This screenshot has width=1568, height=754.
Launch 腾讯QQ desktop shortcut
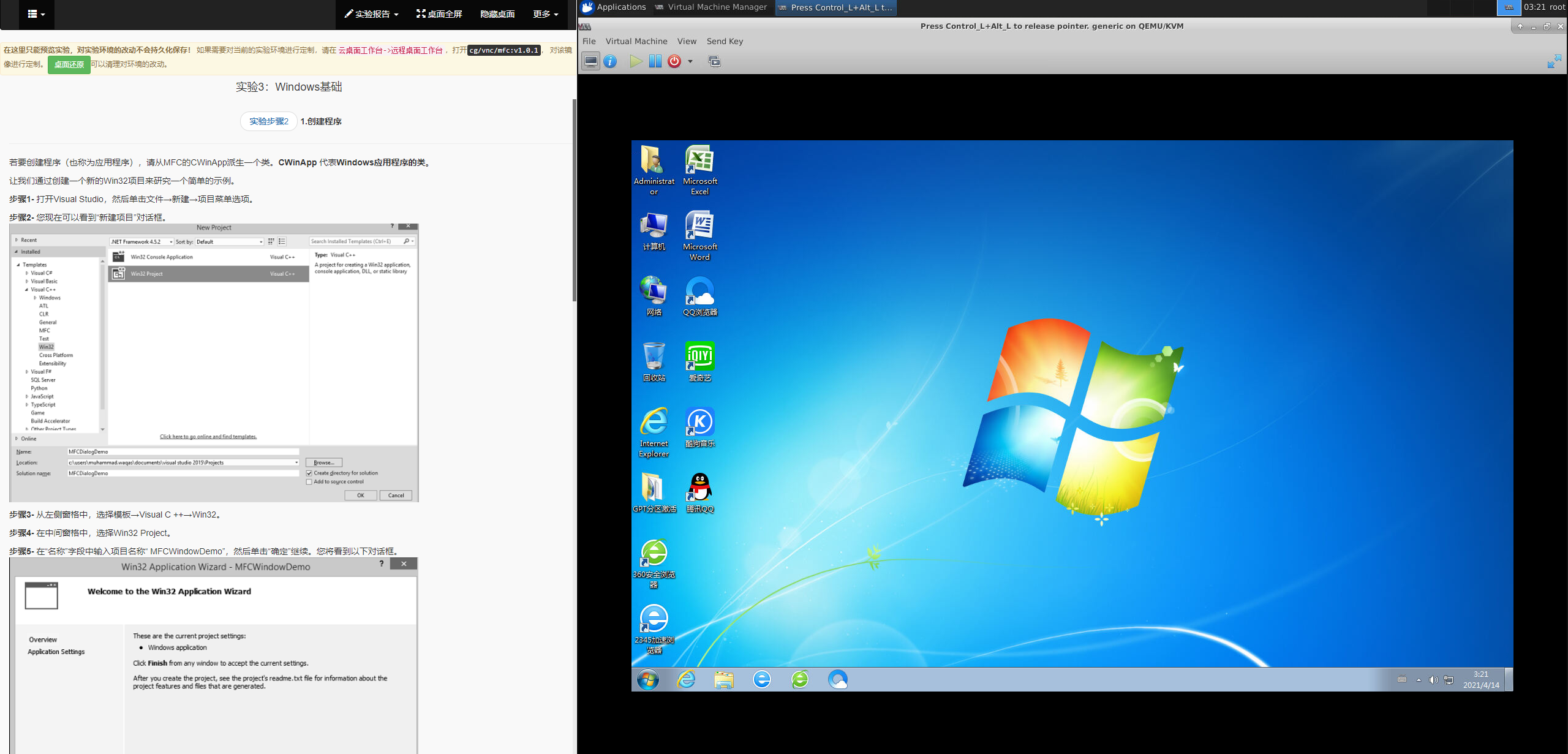coord(699,493)
